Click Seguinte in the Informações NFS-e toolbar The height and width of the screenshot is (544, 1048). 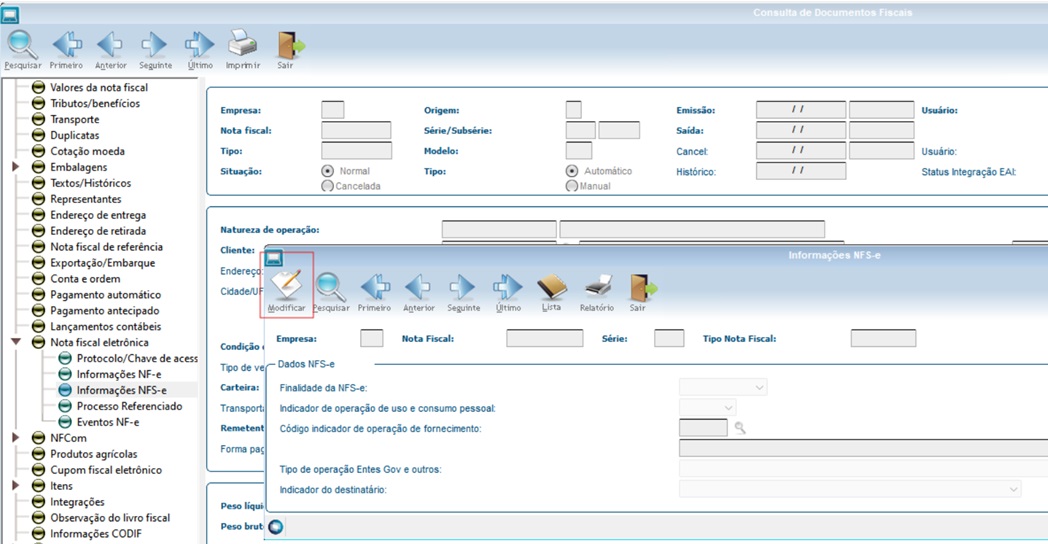[x=463, y=291]
